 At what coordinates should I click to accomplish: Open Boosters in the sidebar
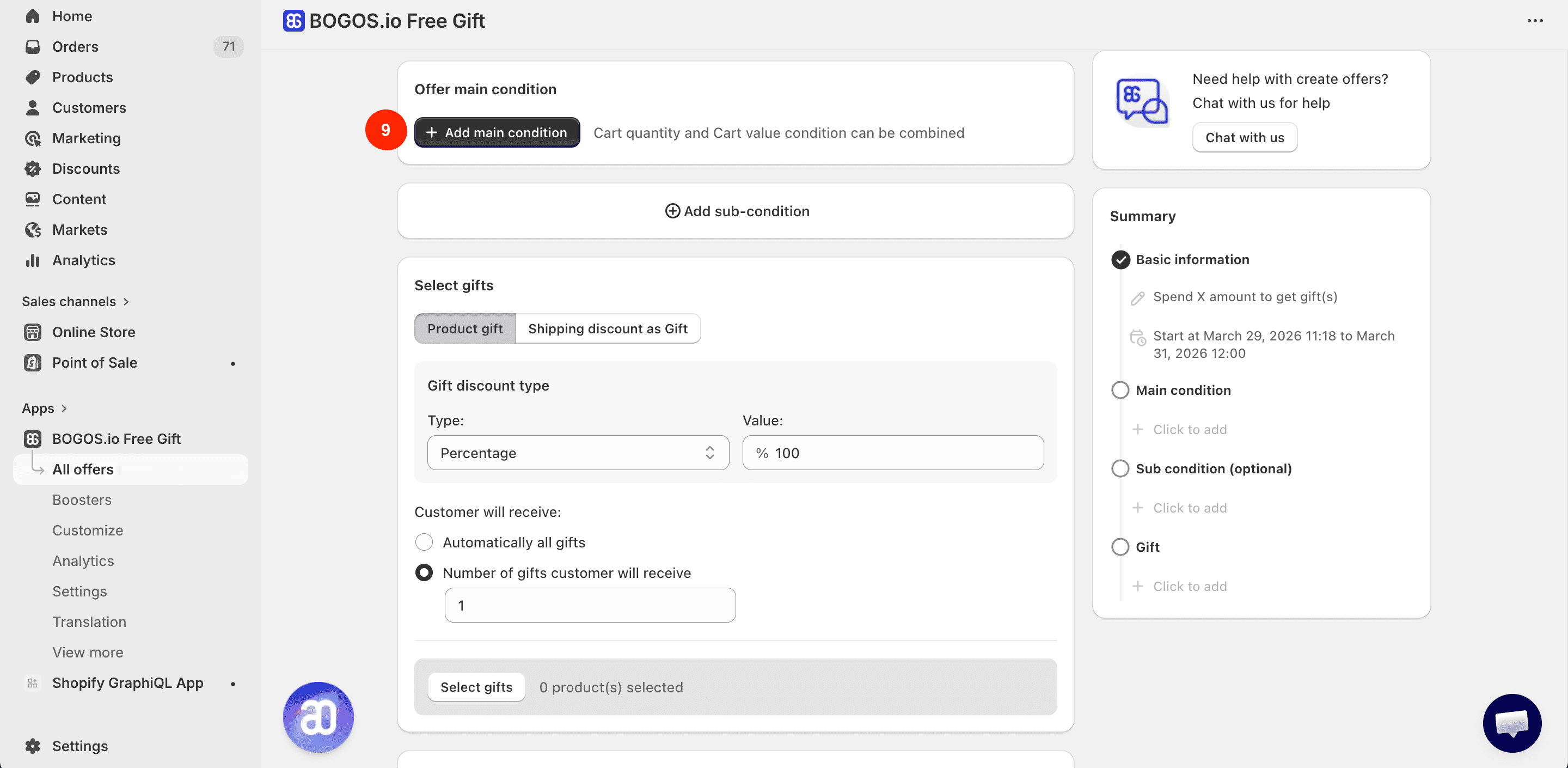82,499
